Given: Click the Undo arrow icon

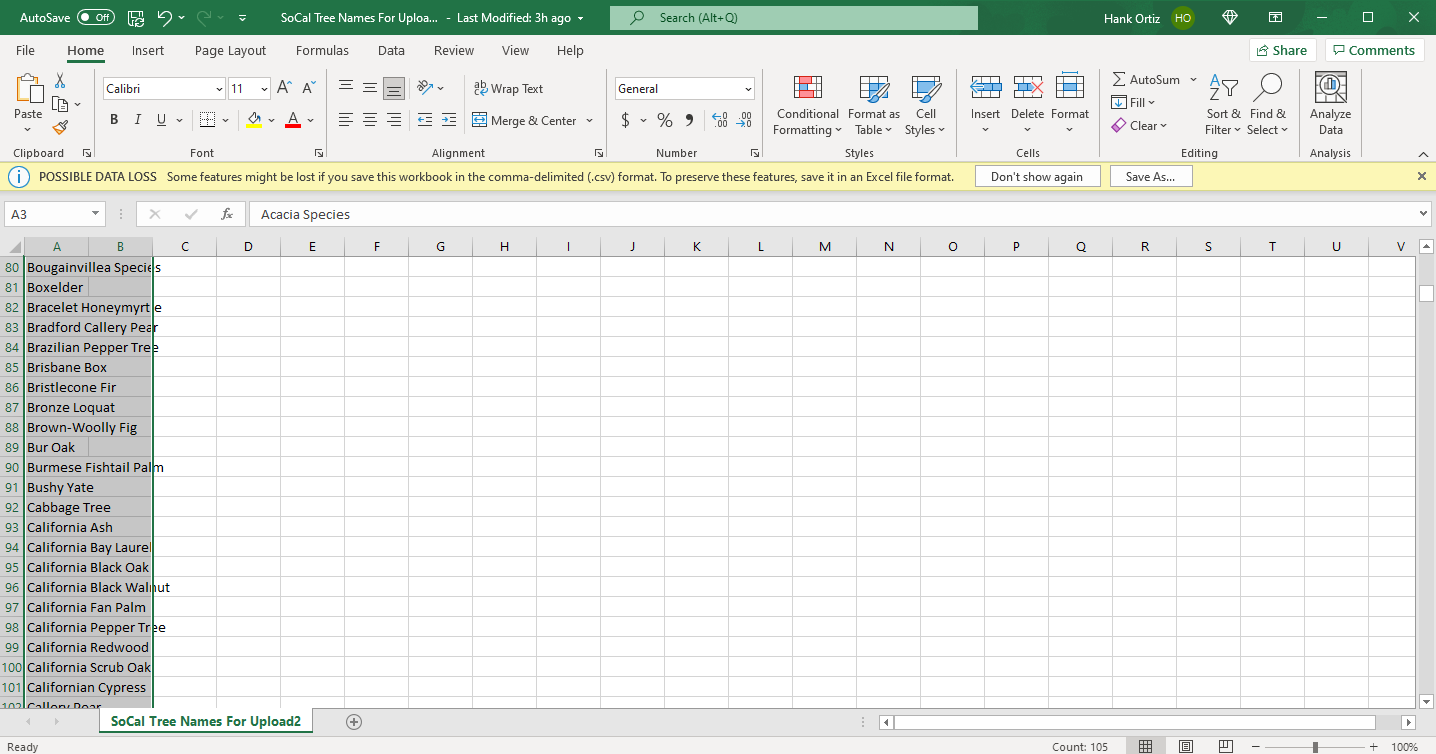Looking at the screenshot, I should (165, 18).
